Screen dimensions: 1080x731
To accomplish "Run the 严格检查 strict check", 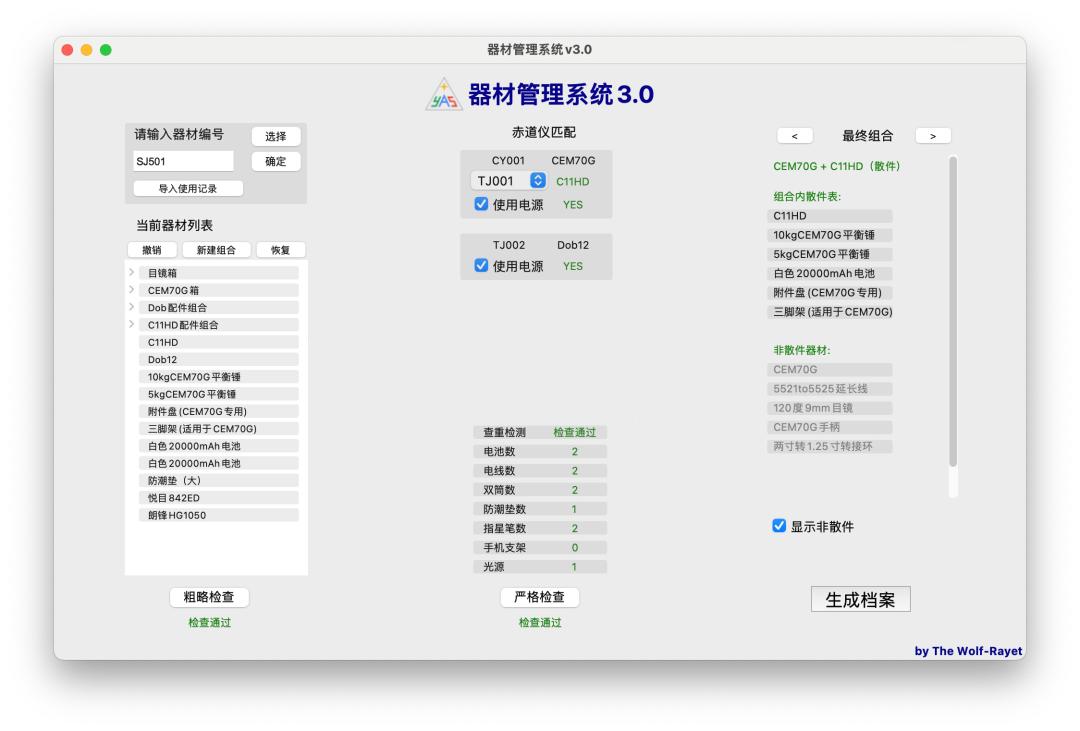I will pos(539,597).
